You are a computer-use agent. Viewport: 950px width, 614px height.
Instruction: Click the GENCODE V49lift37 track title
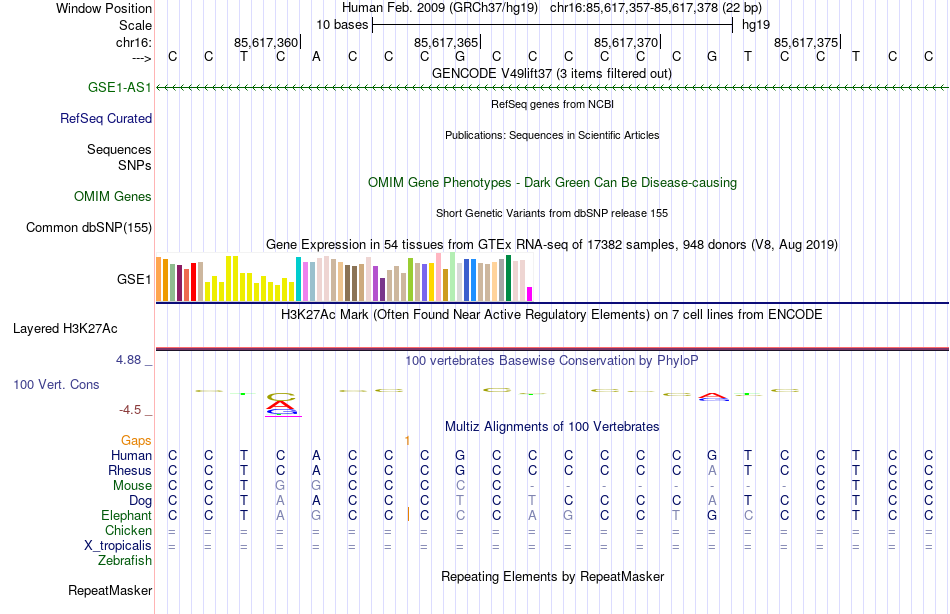(552, 73)
